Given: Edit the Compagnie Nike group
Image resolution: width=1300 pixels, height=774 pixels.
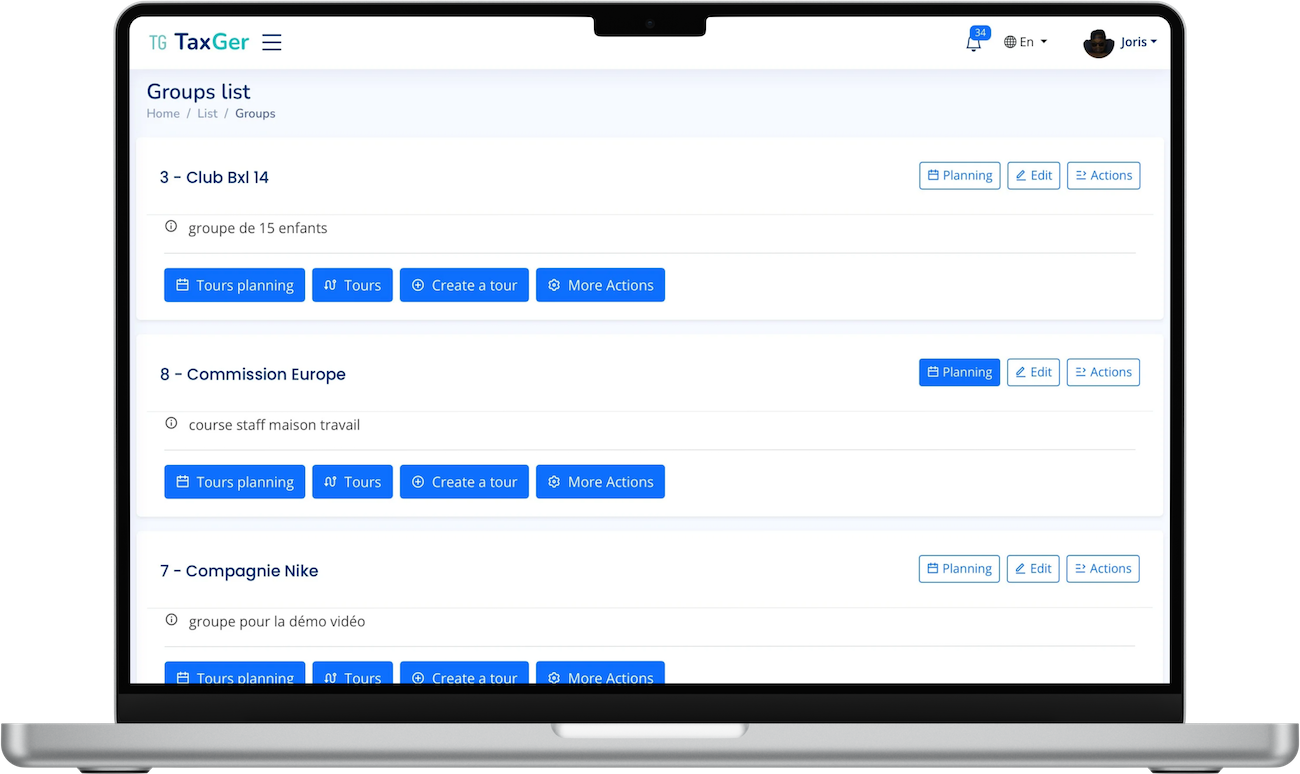Looking at the screenshot, I should [1033, 569].
